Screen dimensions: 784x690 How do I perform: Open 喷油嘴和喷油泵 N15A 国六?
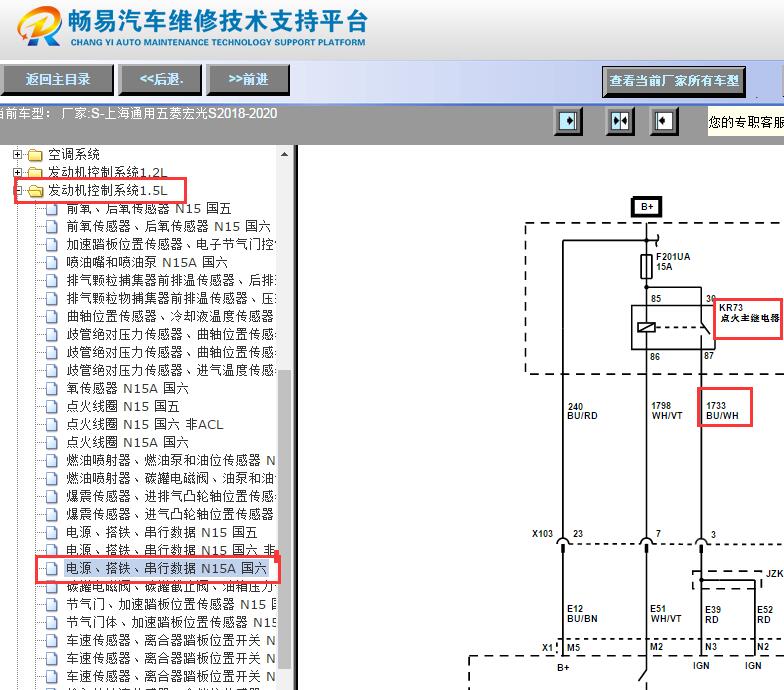coord(147,262)
